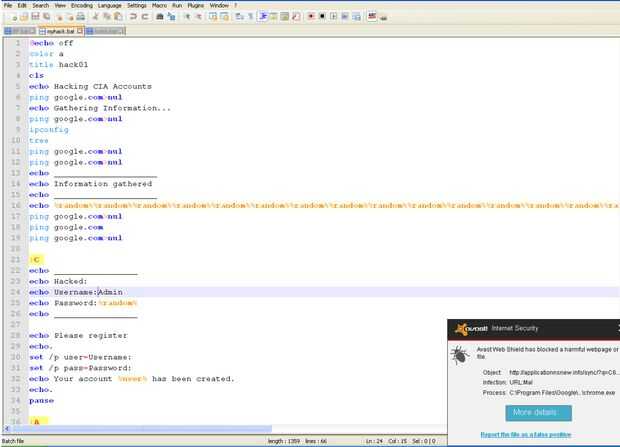The width and height of the screenshot is (620, 447).
Task: Open Find with the binoculars icon
Action: [x=160, y=17]
